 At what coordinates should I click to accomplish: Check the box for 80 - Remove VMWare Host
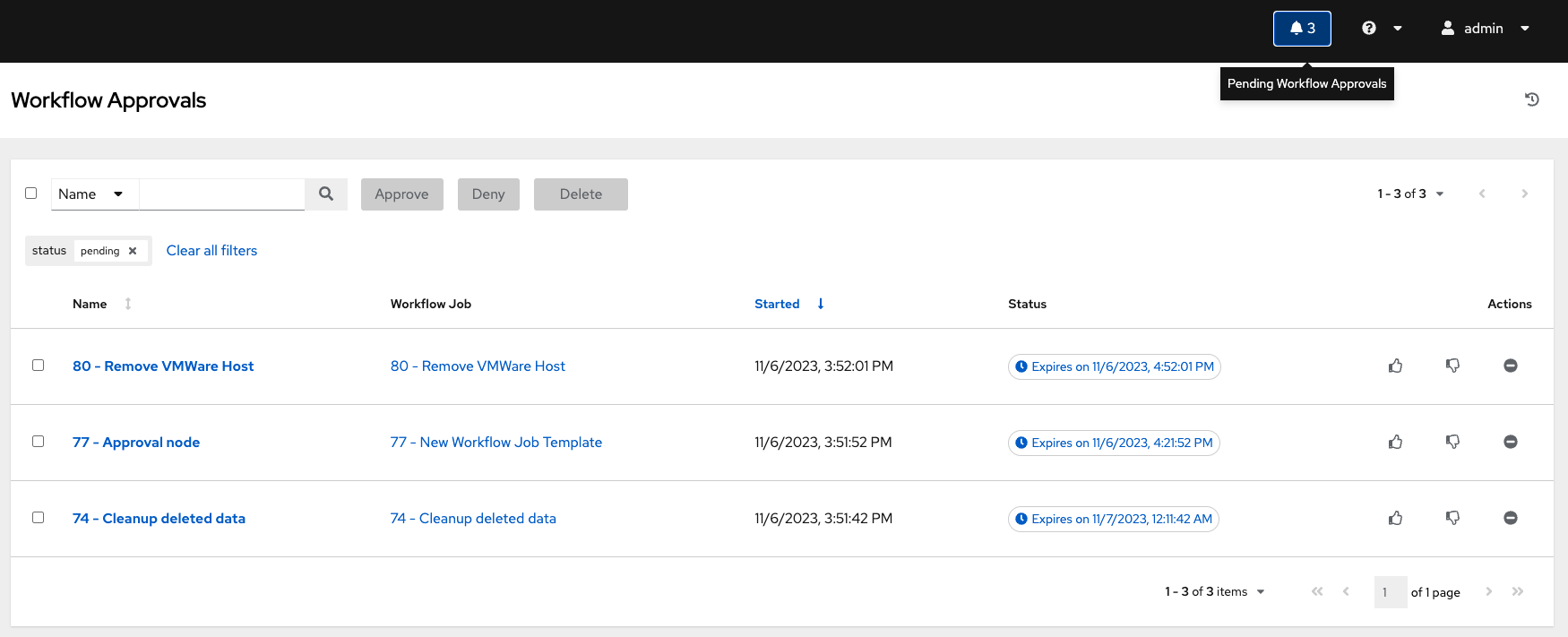point(39,366)
